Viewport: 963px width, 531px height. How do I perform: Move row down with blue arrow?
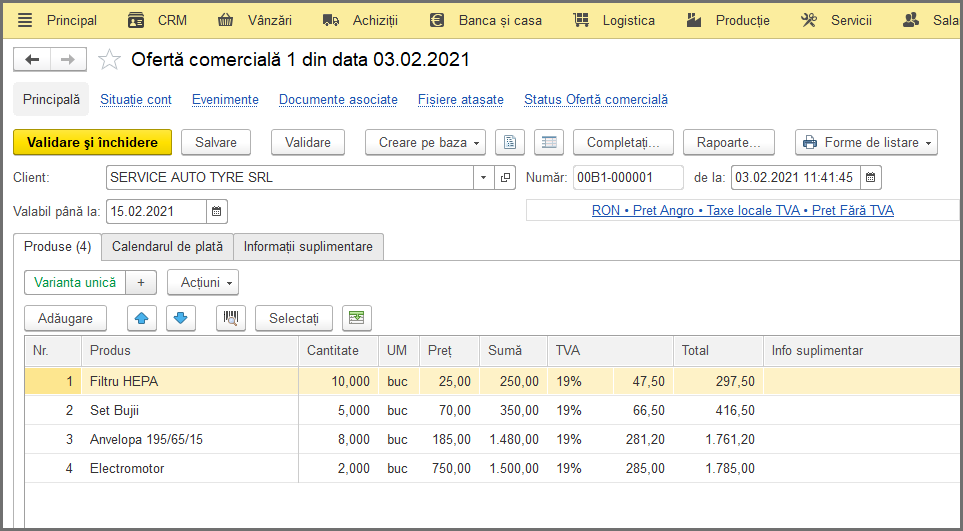point(181,318)
